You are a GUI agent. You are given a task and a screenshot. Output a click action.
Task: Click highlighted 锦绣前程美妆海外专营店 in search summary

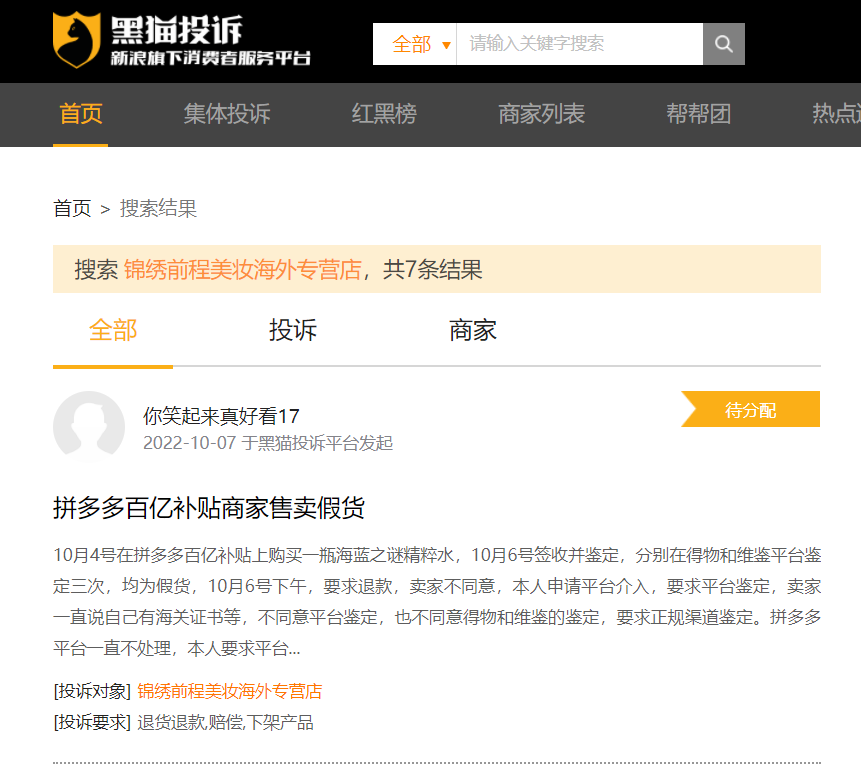tap(243, 270)
